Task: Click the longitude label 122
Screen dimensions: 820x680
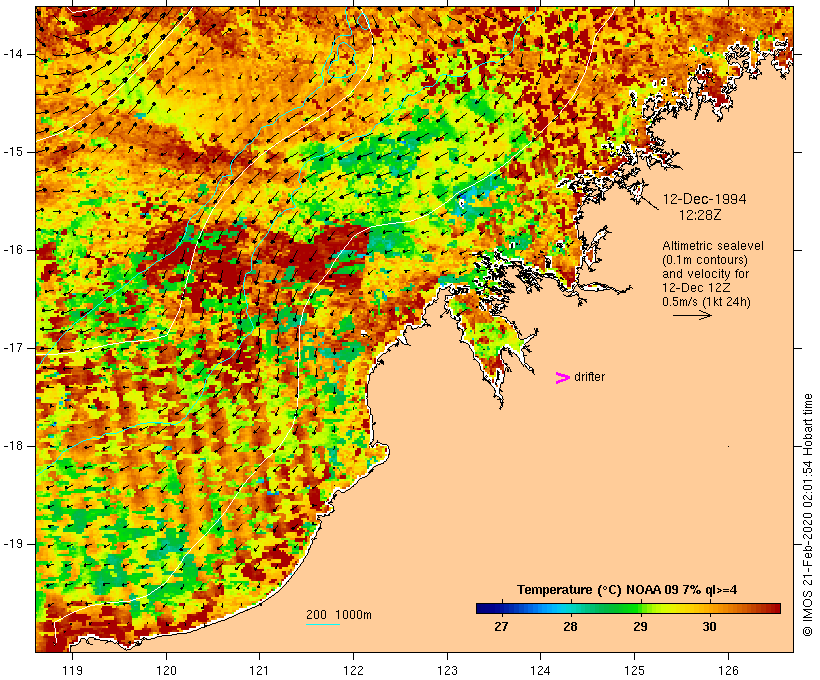Action: 354,670
